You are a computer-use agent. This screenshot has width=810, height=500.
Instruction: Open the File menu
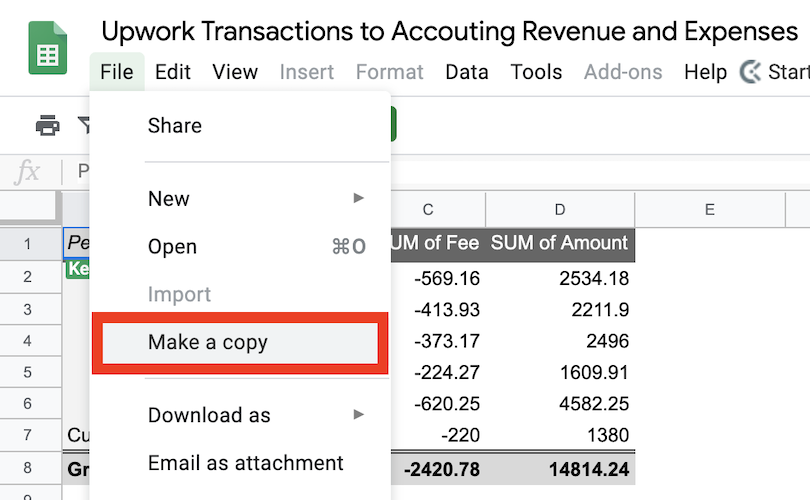tap(117, 72)
